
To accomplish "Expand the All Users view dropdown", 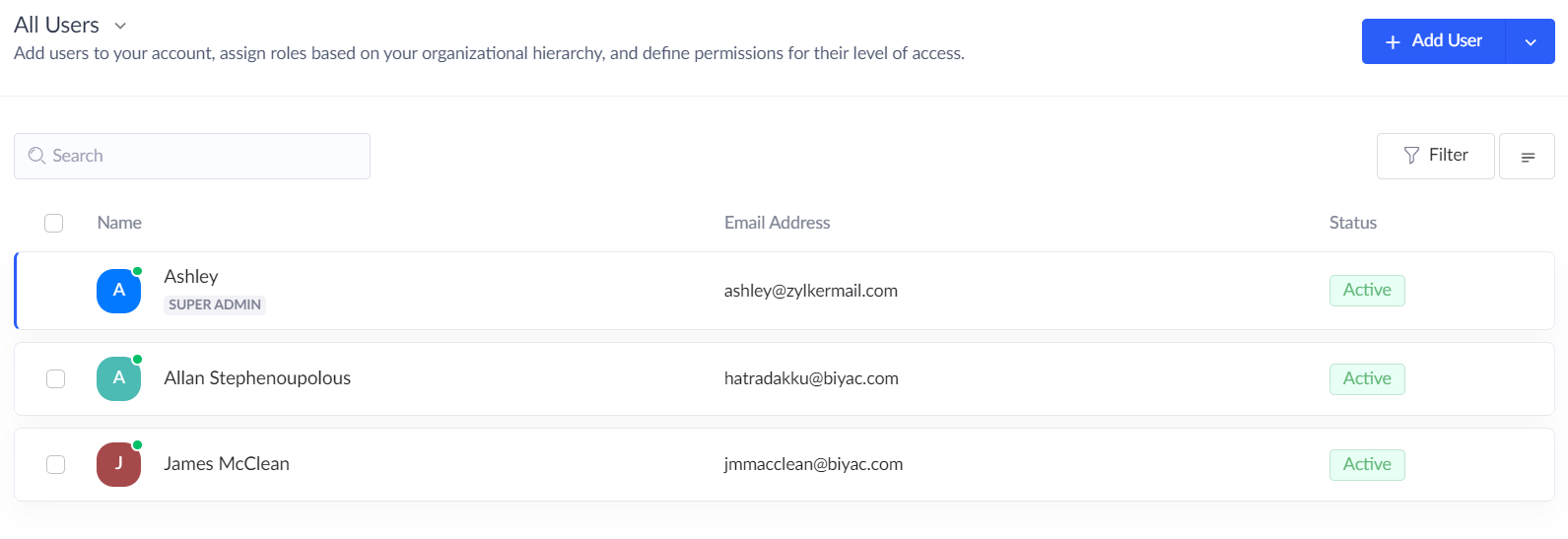I will (120, 26).
